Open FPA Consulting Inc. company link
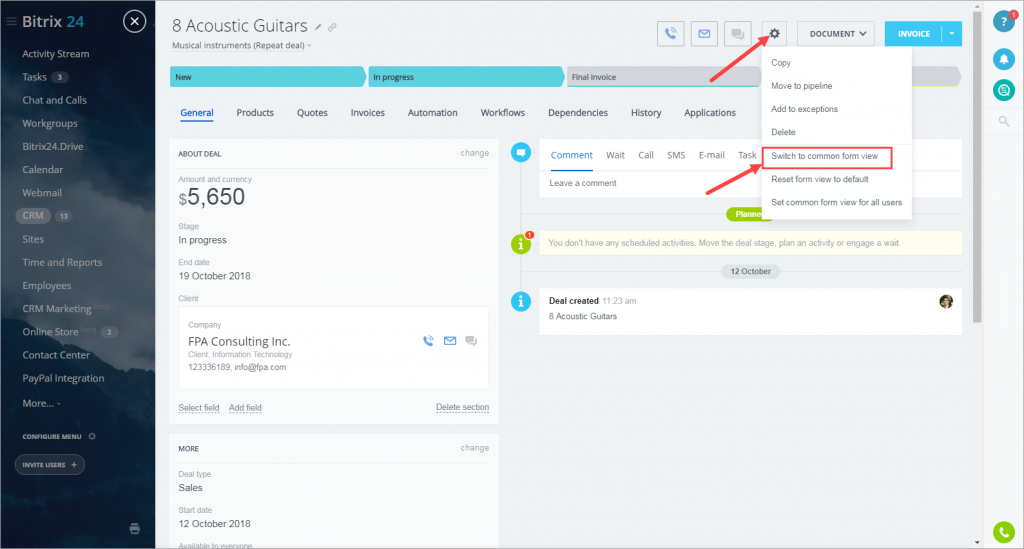This screenshot has width=1024, height=549. [x=239, y=341]
